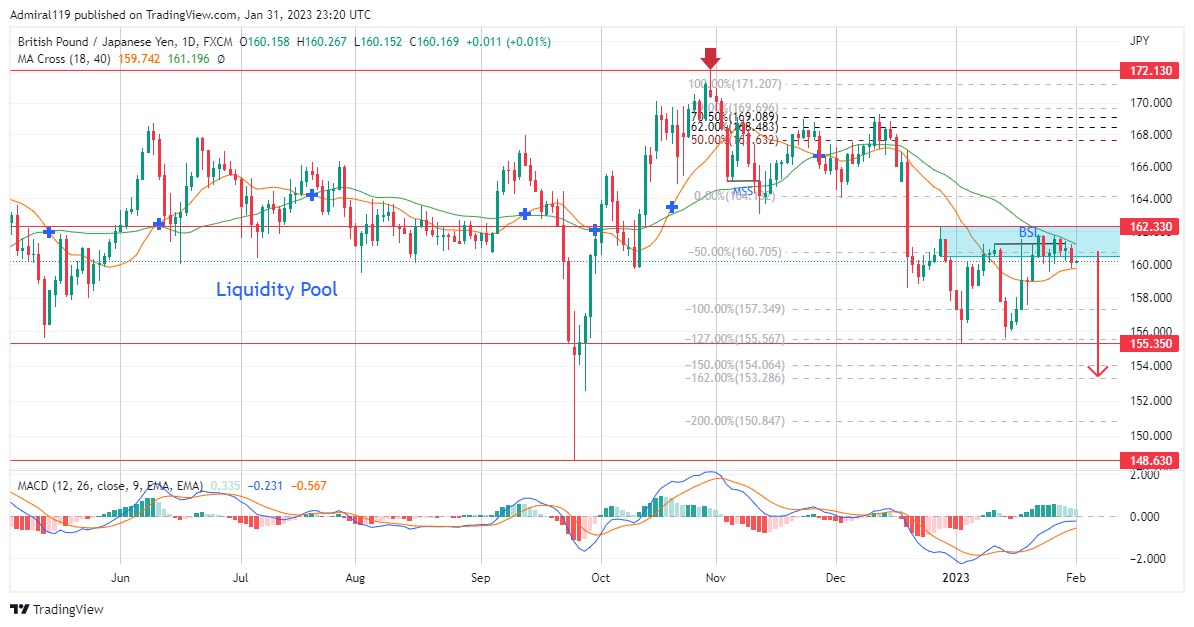Click the -100.00%(157.349) Fibonacci label
Screen dimensions: 1194x627
(x=735, y=309)
